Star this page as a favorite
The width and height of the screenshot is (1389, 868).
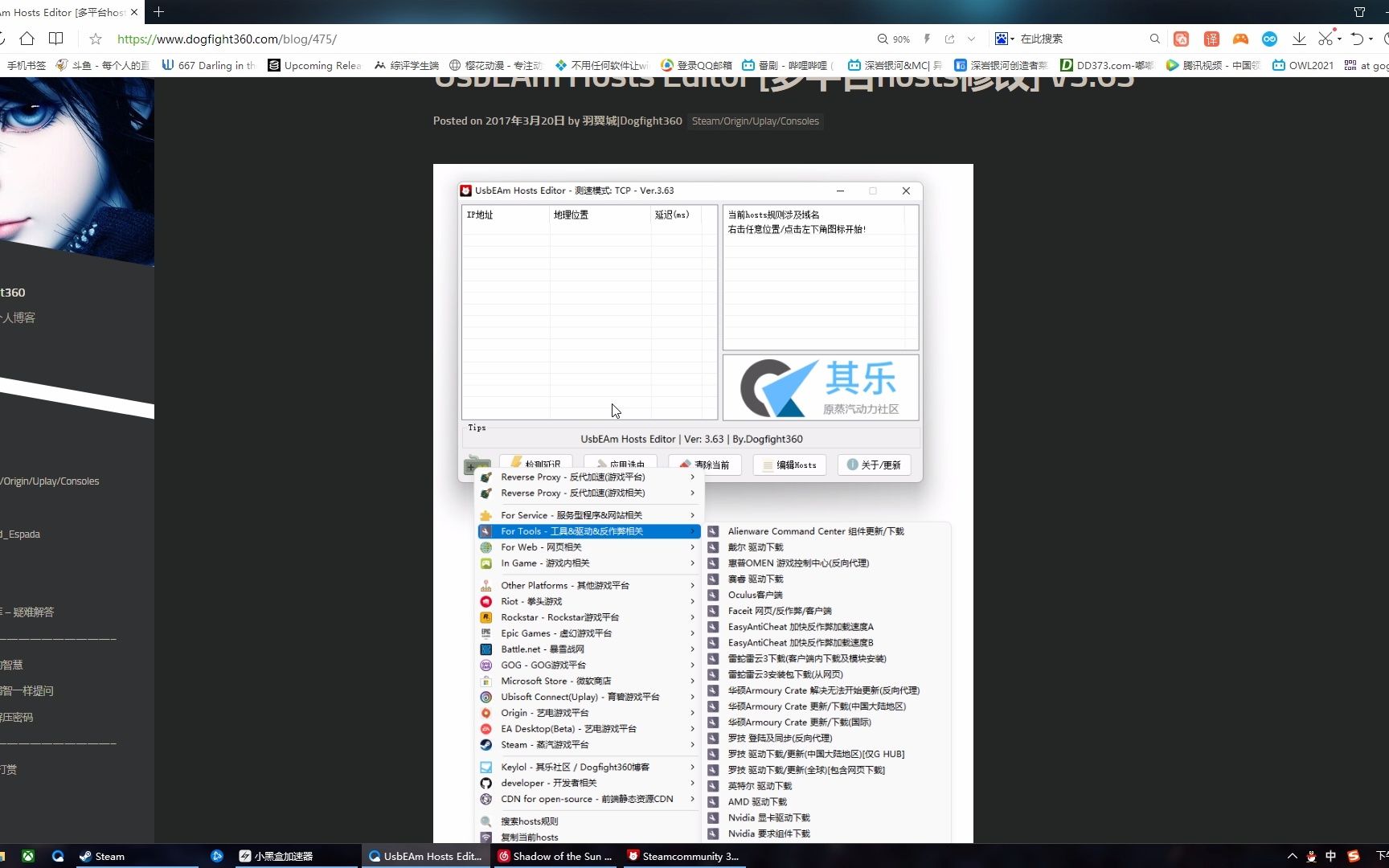[x=96, y=39]
